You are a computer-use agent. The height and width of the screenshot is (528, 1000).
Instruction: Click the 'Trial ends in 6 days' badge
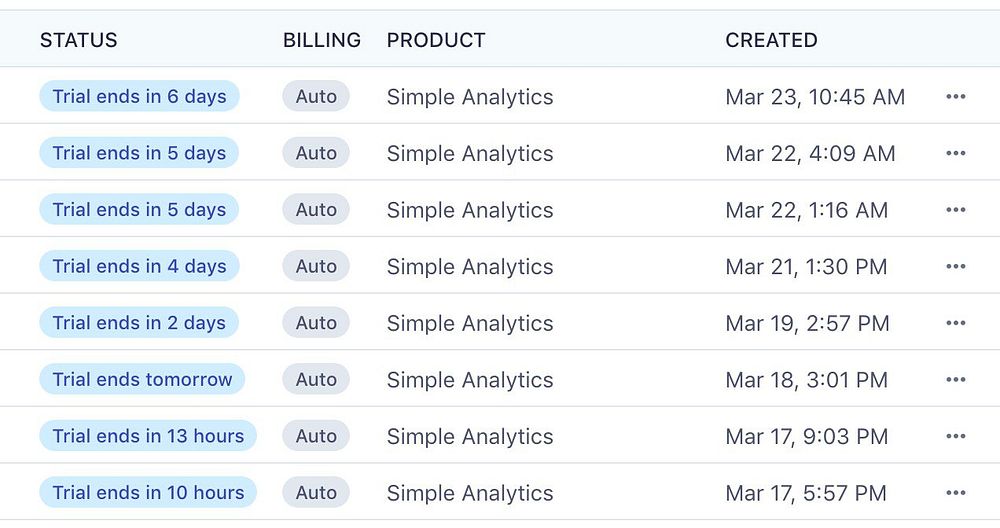point(139,97)
